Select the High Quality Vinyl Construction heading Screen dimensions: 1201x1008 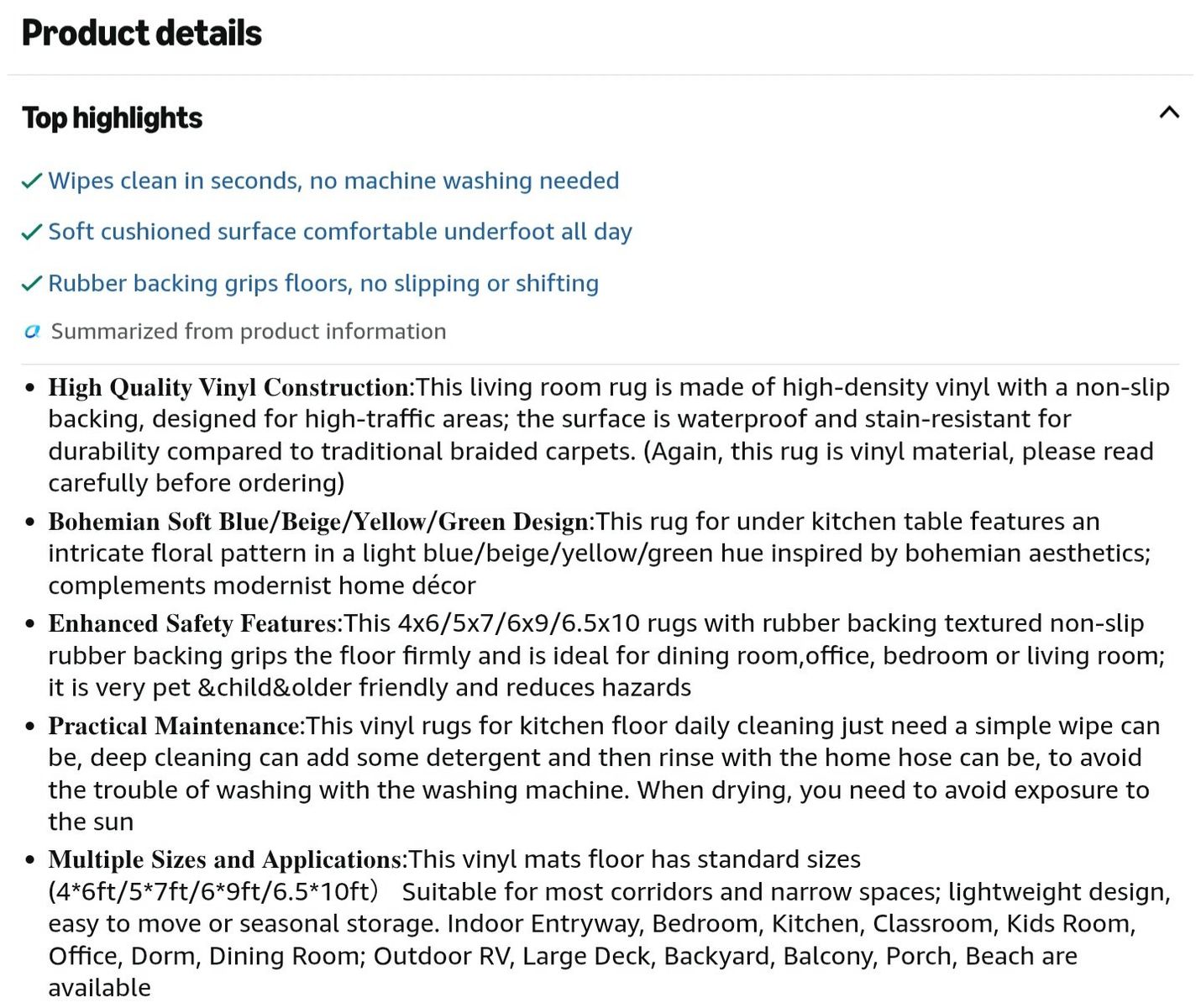[x=231, y=387]
